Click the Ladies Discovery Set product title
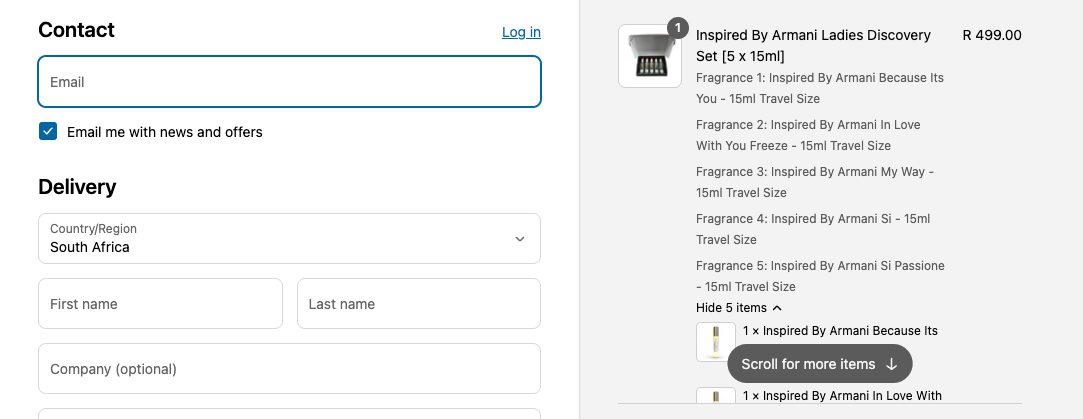1083x419 pixels. [813, 45]
